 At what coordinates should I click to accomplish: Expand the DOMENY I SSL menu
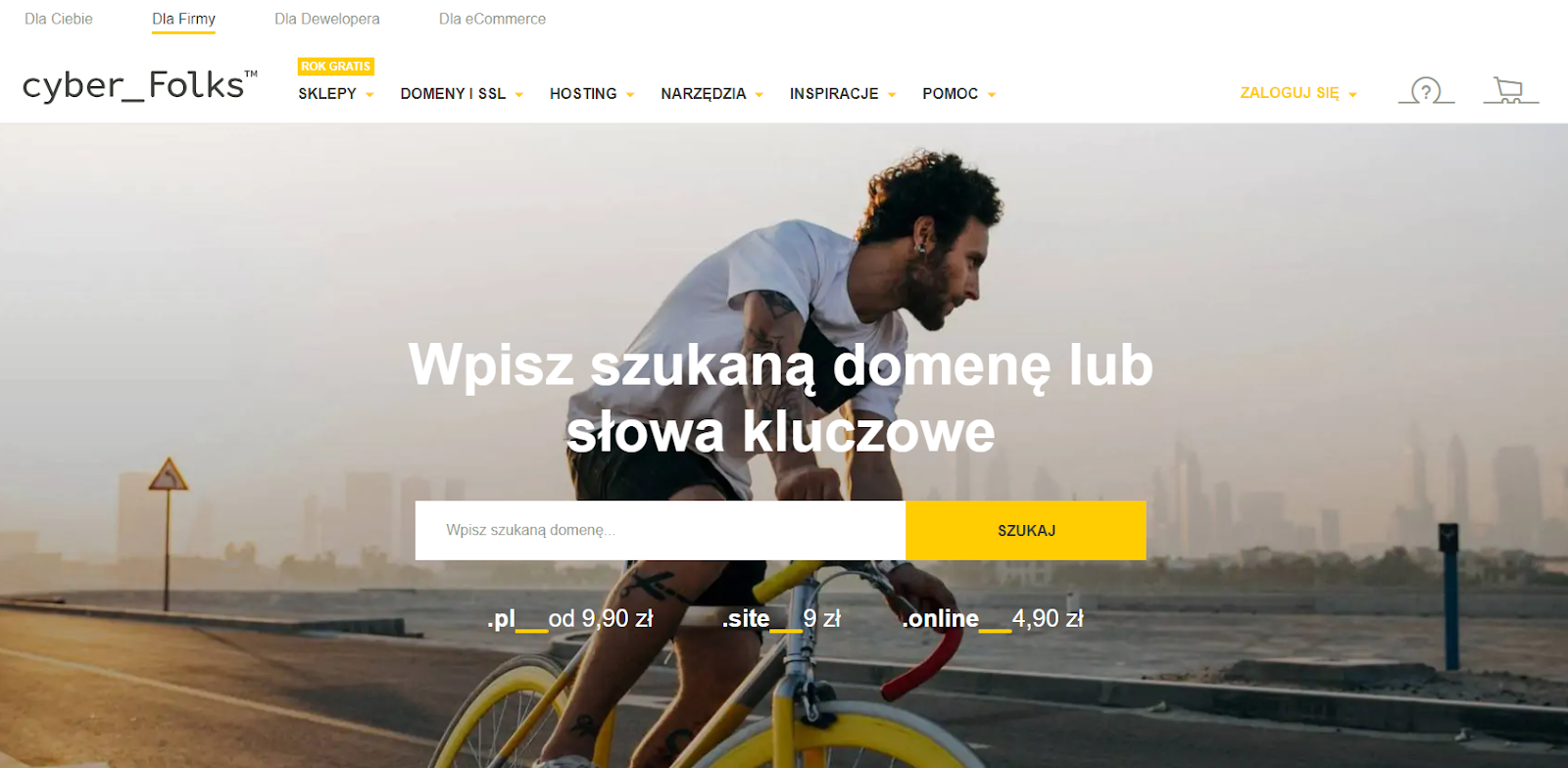[x=462, y=94]
